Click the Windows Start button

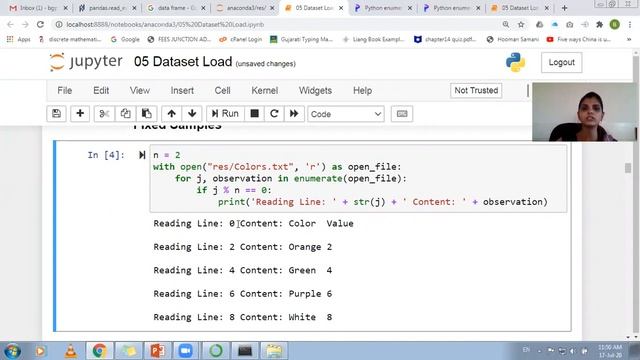click(x=12, y=351)
